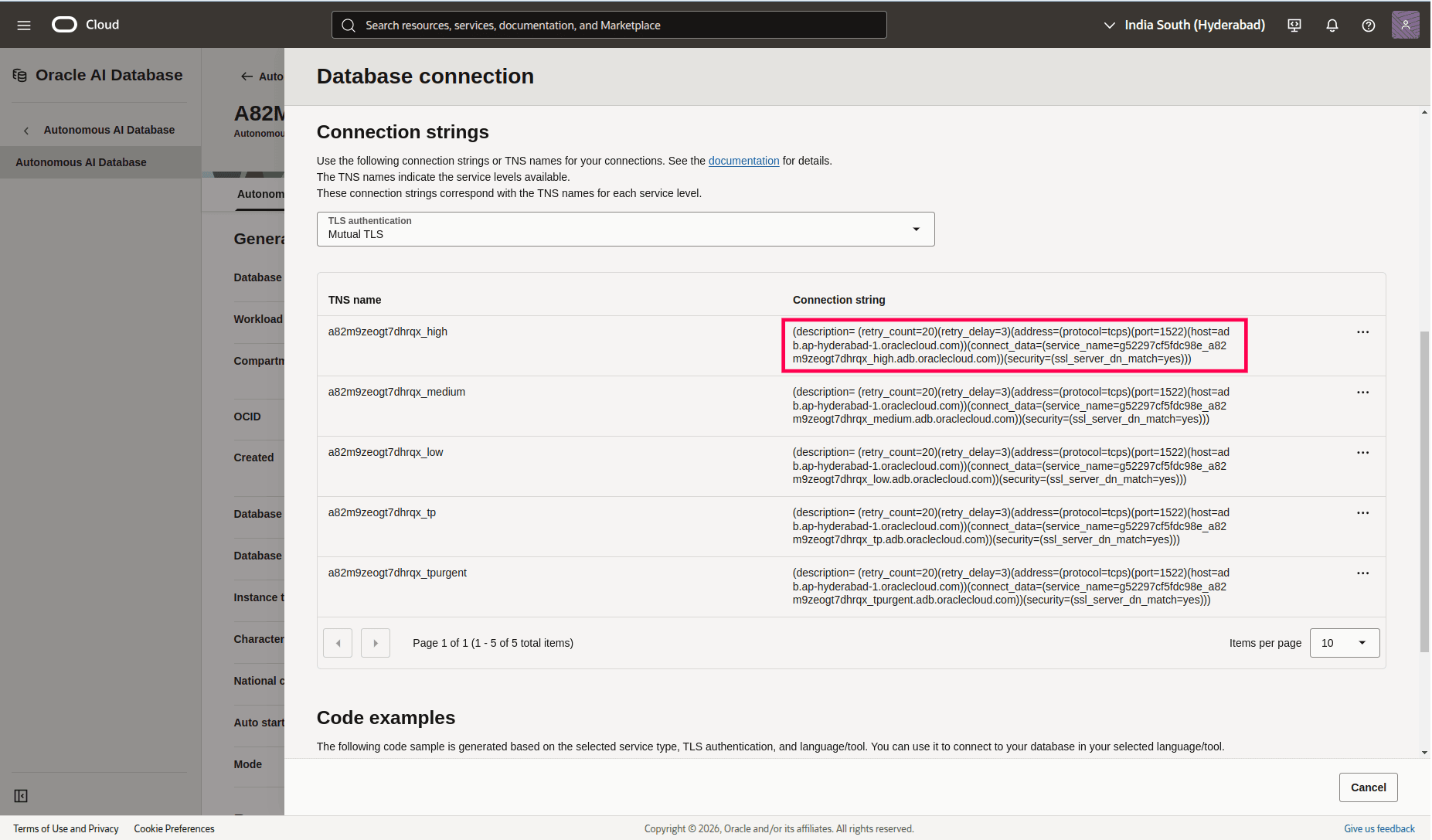Select the a82m9zeogt7dhrqx_low TNS name
The width and height of the screenshot is (1432, 840).
click(x=386, y=452)
